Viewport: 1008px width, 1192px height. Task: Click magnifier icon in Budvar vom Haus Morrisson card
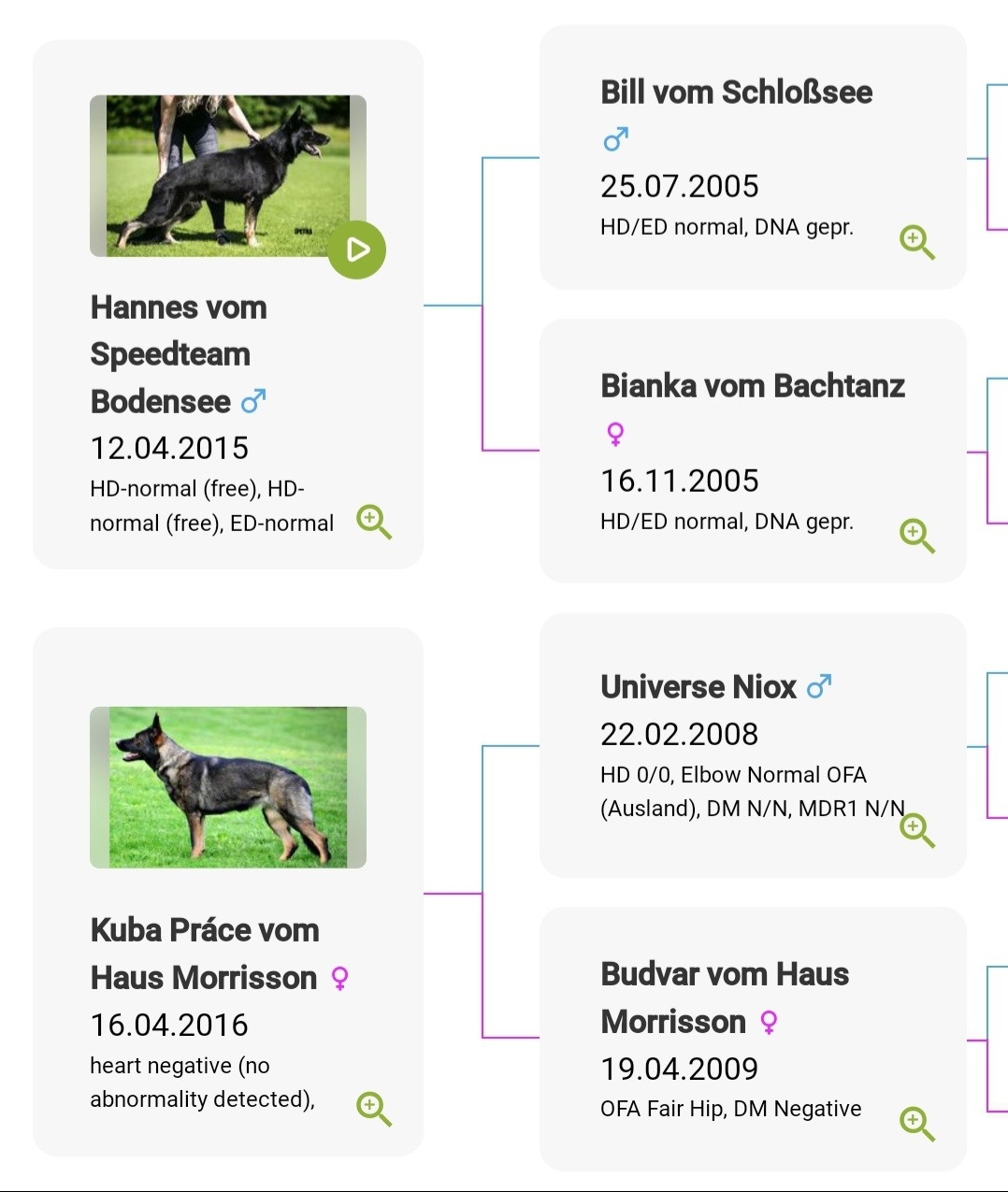pos(915,1123)
